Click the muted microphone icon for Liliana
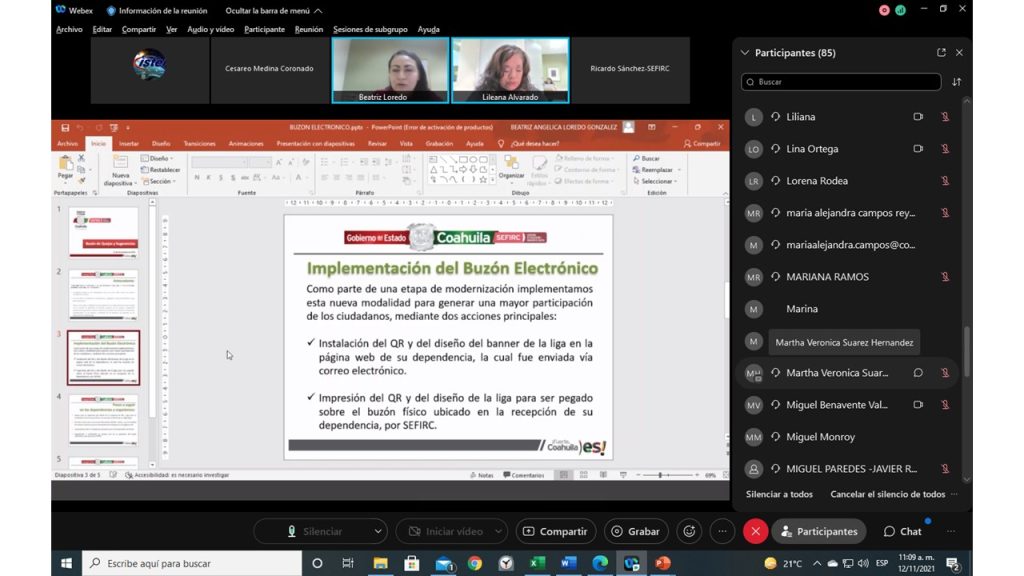 coord(945,117)
